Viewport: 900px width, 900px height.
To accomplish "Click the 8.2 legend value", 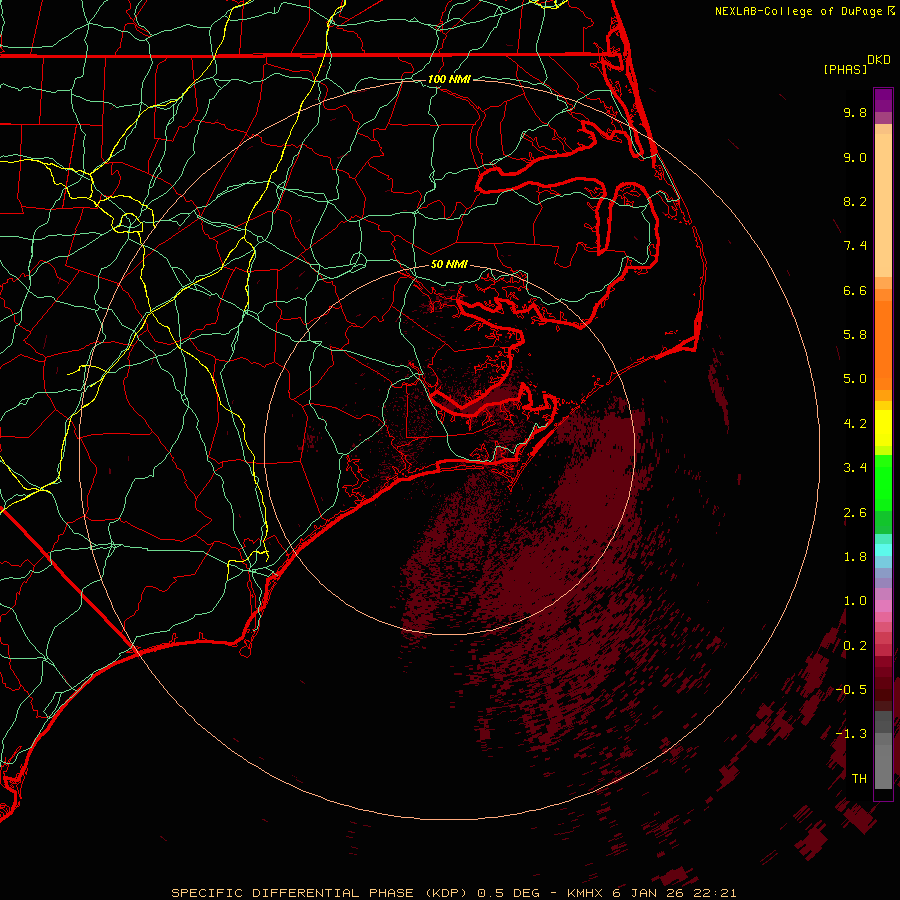I will tap(855, 201).
